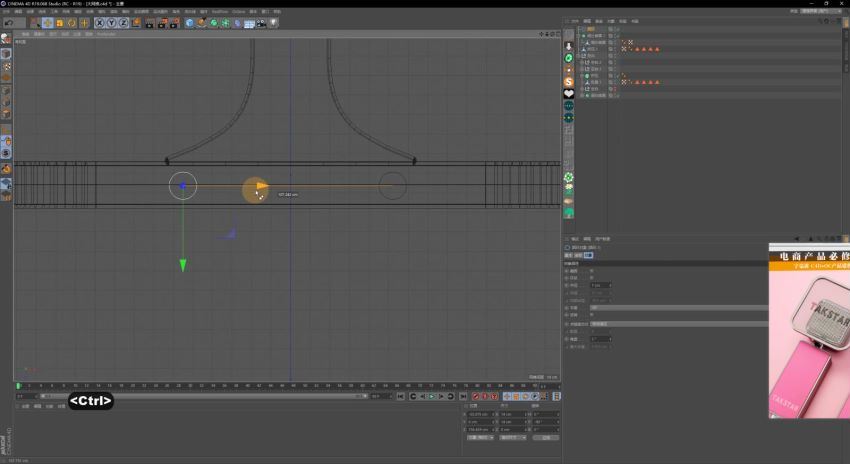
Task: Open the TAKSTAR product ad thumbnail
Action: click(809, 331)
